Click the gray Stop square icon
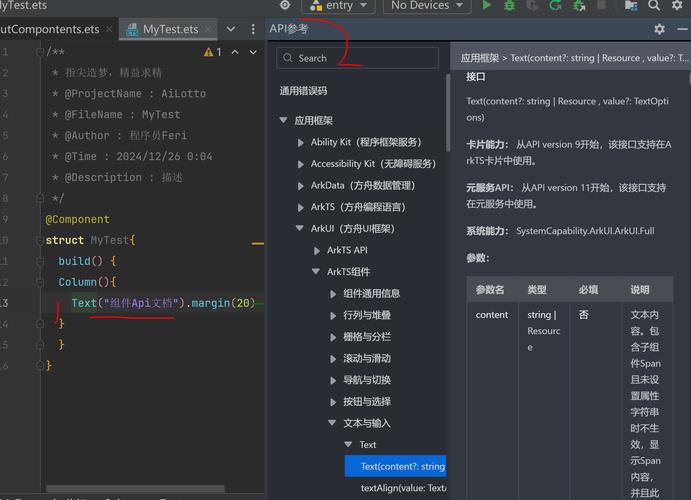The image size is (691, 500). point(601,5)
